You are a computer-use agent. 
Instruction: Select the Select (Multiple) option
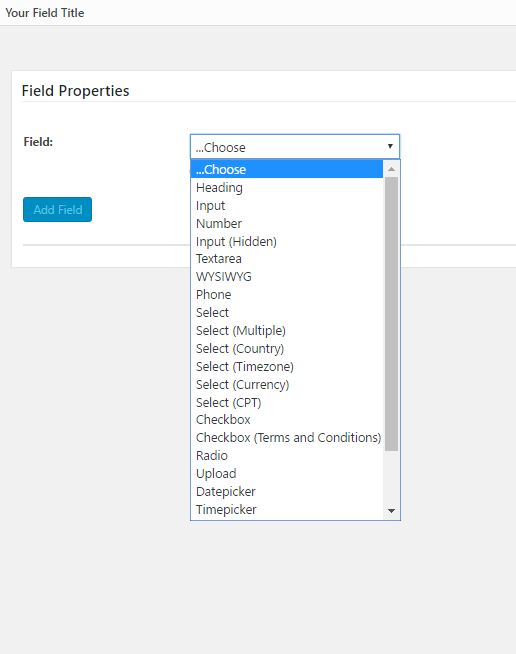pos(287,330)
